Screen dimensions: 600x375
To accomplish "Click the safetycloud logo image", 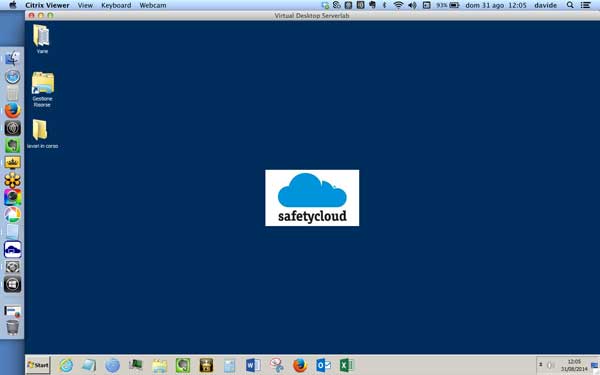I will coord(312,198).
